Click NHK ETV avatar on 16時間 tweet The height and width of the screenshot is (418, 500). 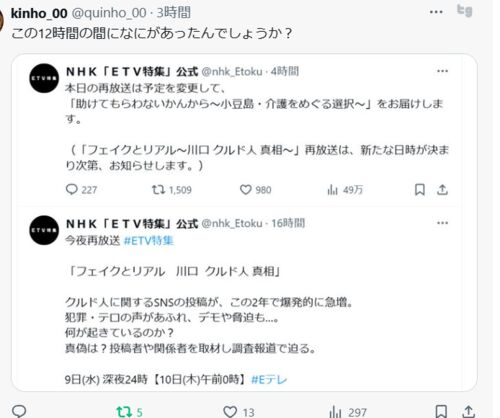[x=44, y=230]
